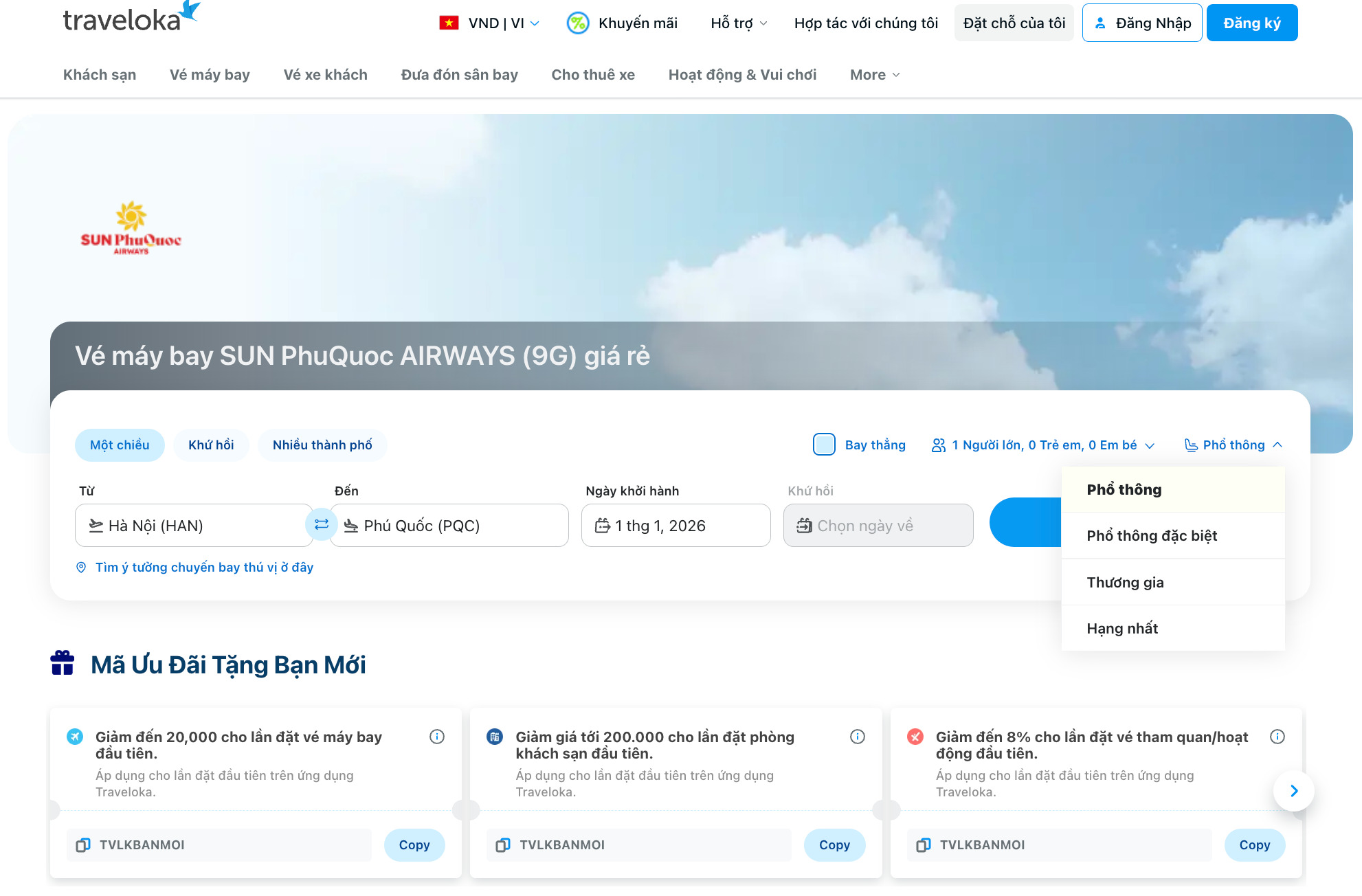Click the Đăng ký button

click(1251, 23)
